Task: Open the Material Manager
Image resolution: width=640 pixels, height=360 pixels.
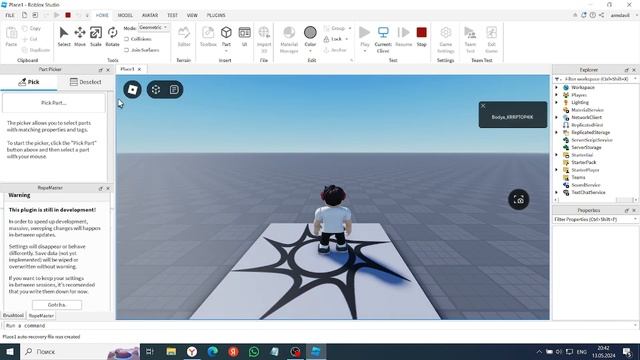Action: [289, 39]
